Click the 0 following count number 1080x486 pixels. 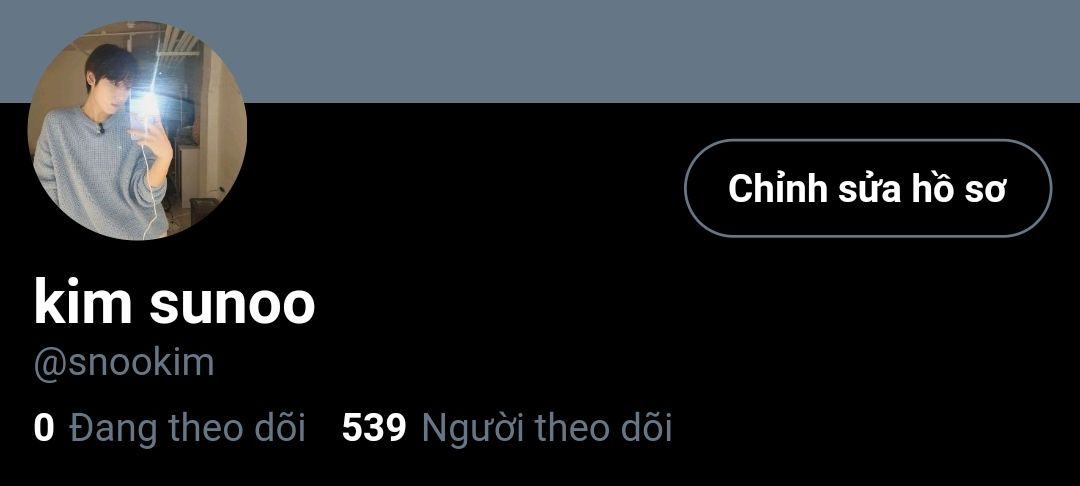pyautogui.click(x=43, y=427)
